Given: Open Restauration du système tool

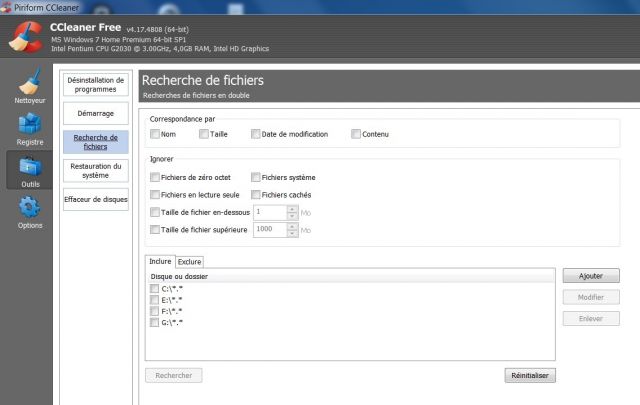Looking at the screenshot, I should click(96, 171).
